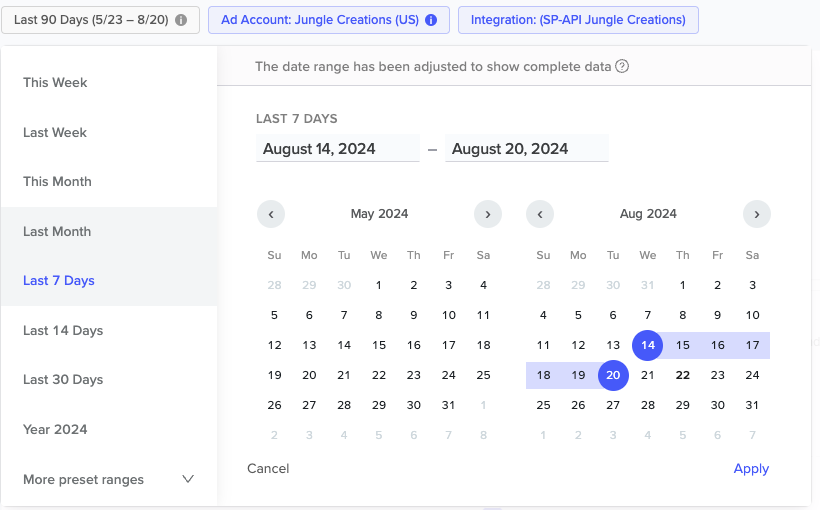Click the date range adjusted message text
820x510 pixels.
click(433, 66)
